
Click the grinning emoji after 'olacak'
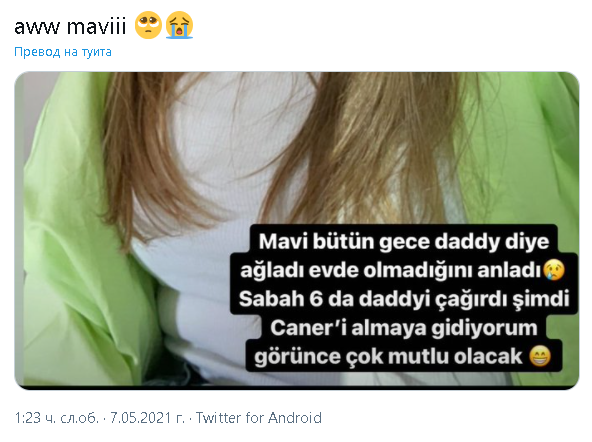point(540,356)
